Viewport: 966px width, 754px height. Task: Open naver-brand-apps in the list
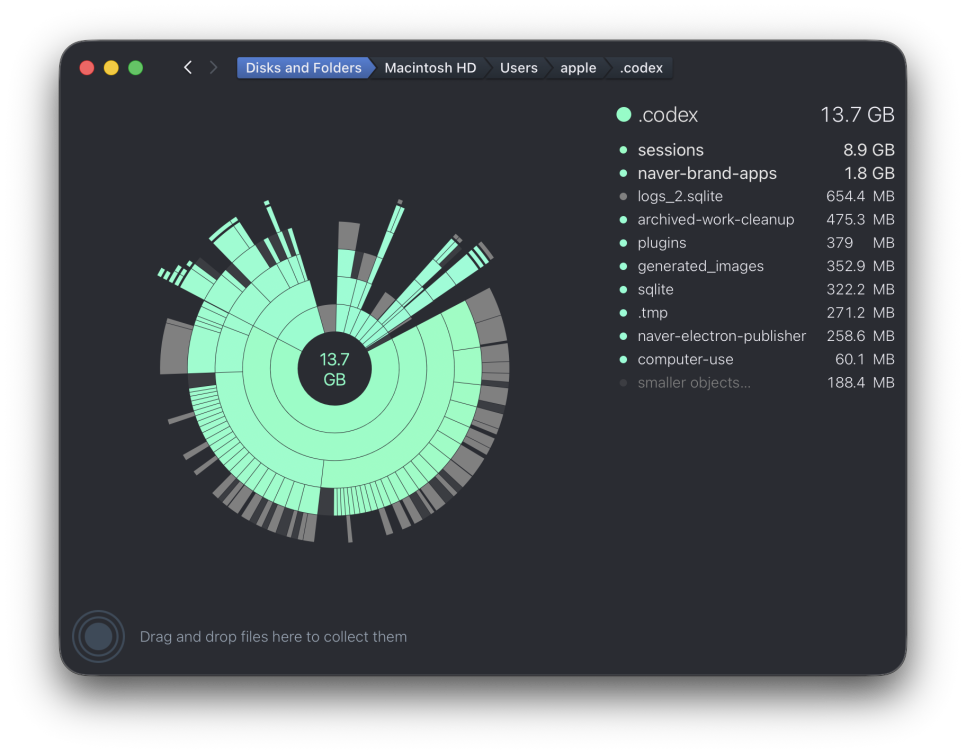point(755,173)
